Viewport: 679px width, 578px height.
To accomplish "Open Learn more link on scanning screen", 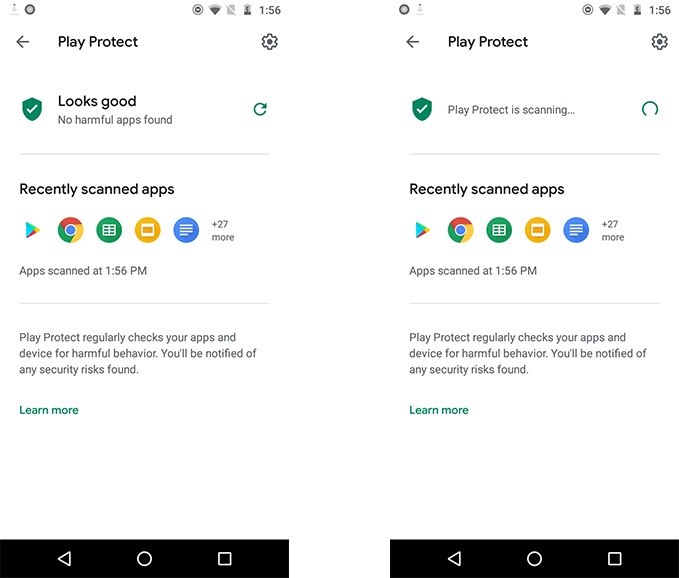I will (x=439, y=410).
